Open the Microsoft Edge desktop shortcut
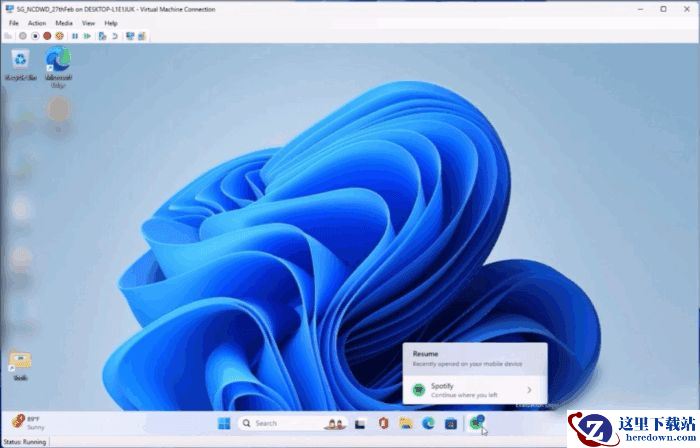700x448 pixels. pos(59,62)
